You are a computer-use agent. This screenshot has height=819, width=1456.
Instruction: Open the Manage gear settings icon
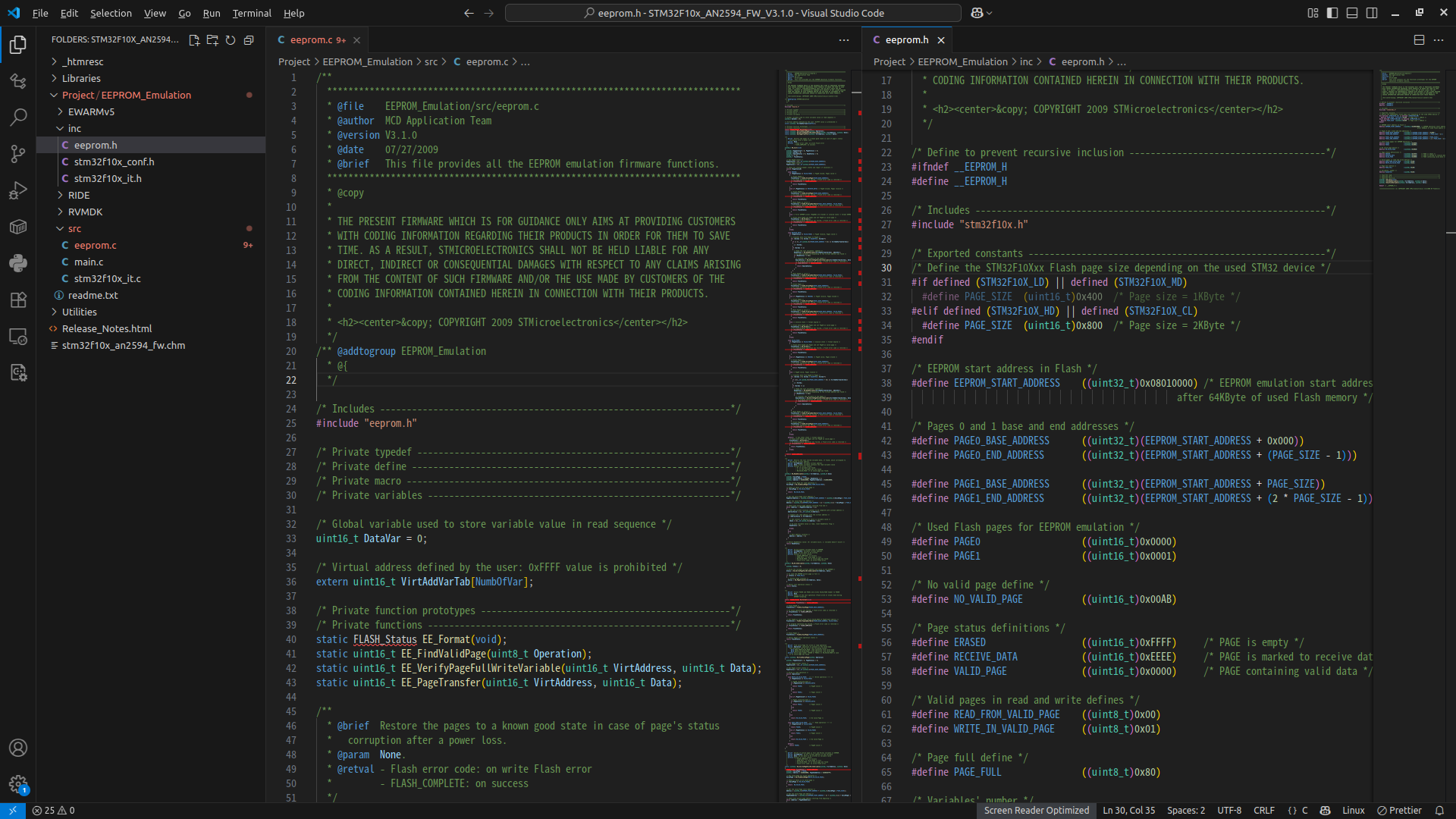coord(18,784)
